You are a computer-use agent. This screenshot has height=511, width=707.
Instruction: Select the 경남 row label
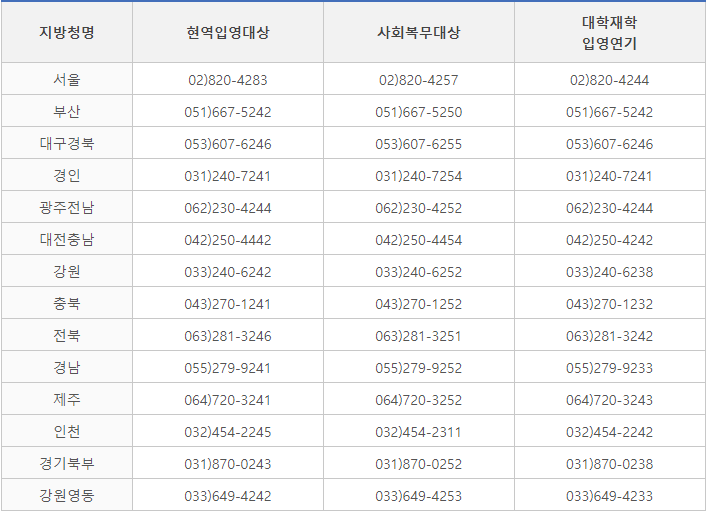tap(67, 368)
